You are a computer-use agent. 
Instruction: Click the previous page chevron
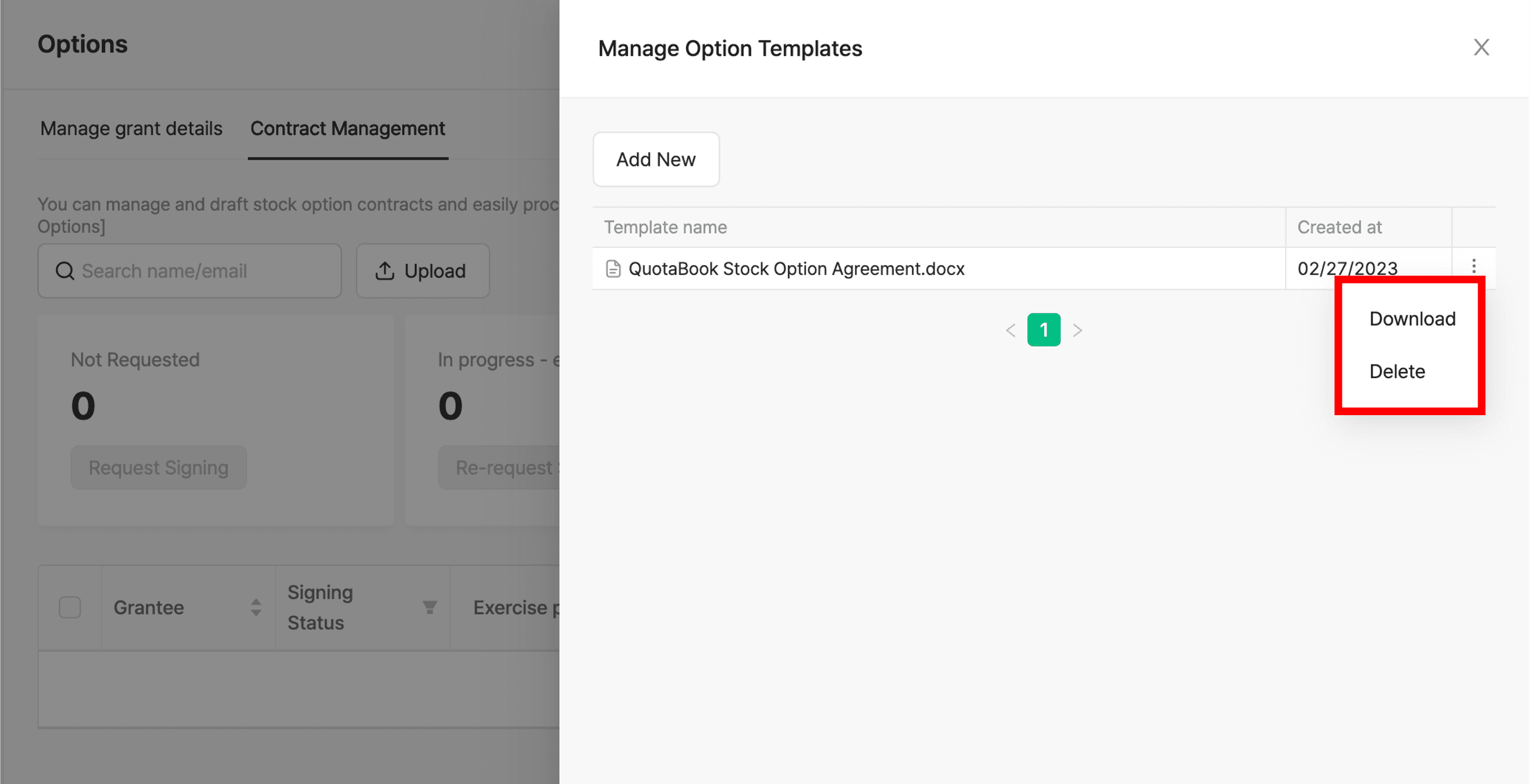tap(1010, 330)
